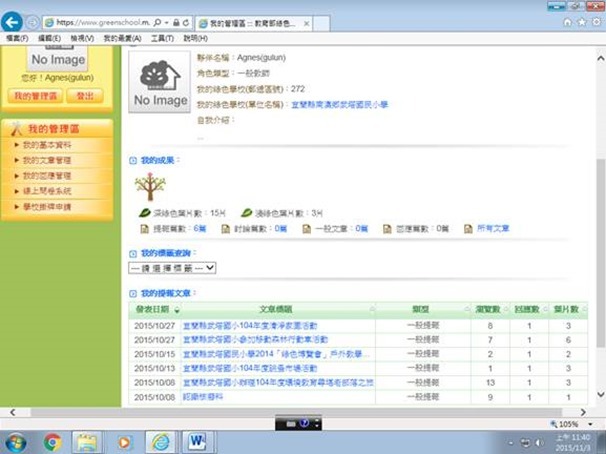
Task: Open File Explorer in the taskbar
Action: [x=88, y=441]
